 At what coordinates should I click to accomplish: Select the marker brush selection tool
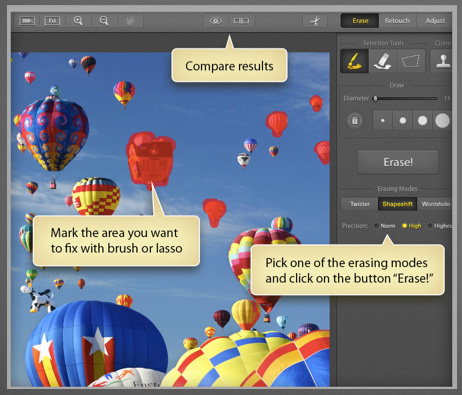click(354, 61)
